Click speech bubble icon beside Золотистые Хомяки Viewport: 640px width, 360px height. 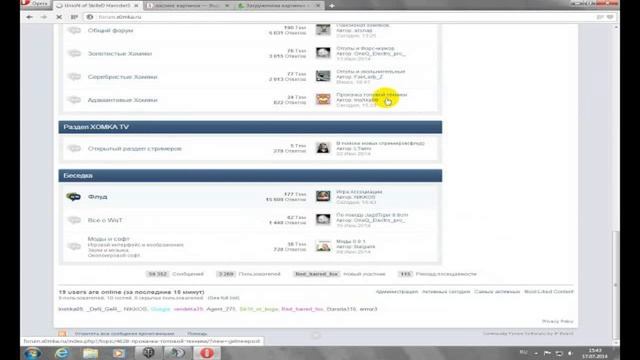pos(74,53)
